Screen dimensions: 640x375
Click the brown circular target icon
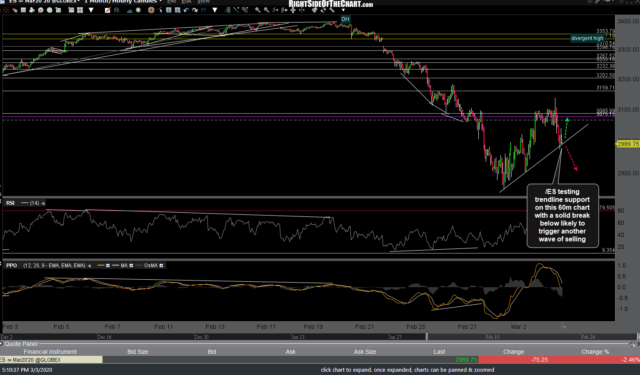click(x=151, y=10)
